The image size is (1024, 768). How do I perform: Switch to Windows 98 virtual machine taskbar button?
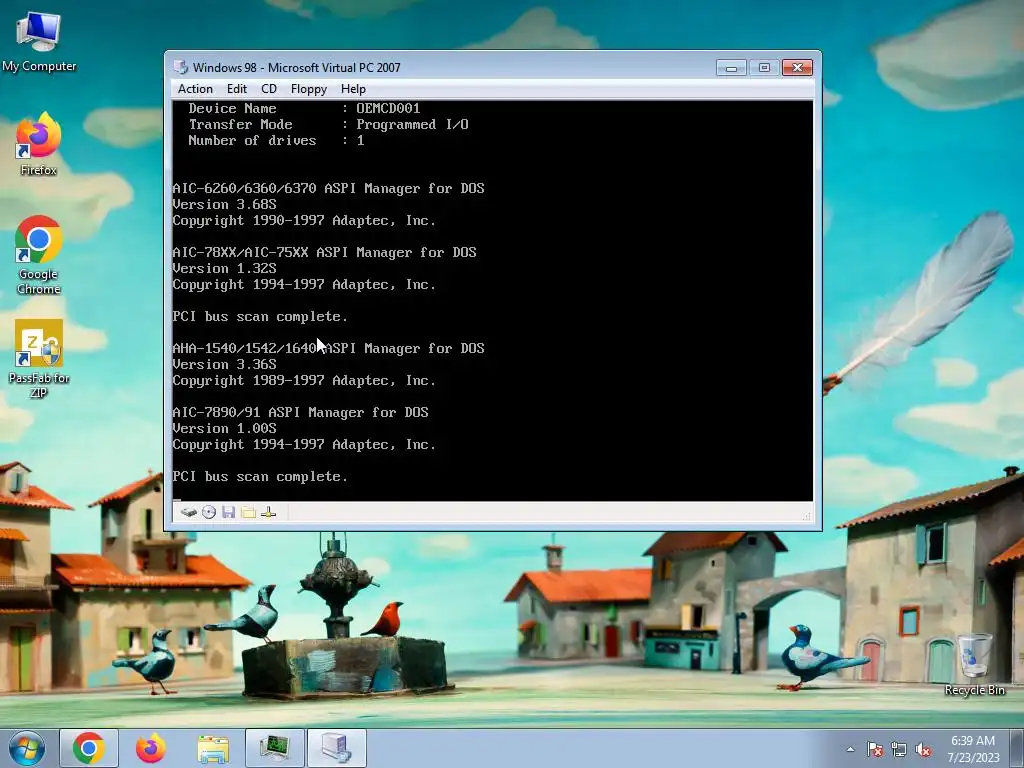[x=337, y=748]
